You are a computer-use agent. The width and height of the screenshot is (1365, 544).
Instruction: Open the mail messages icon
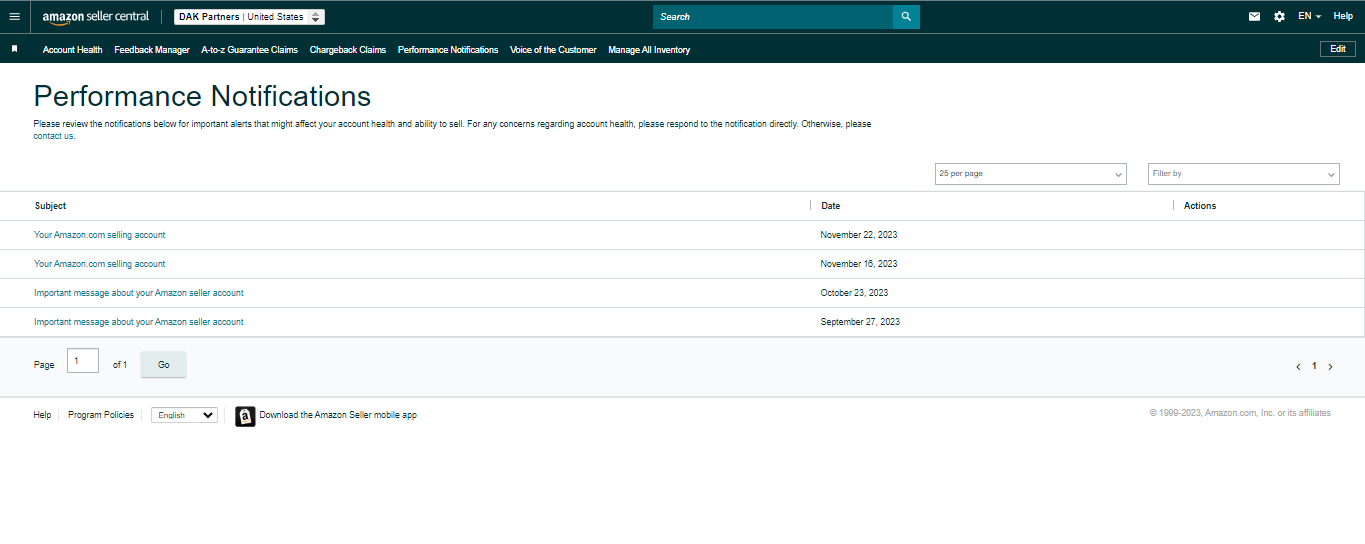click(x=1254, y=17)
